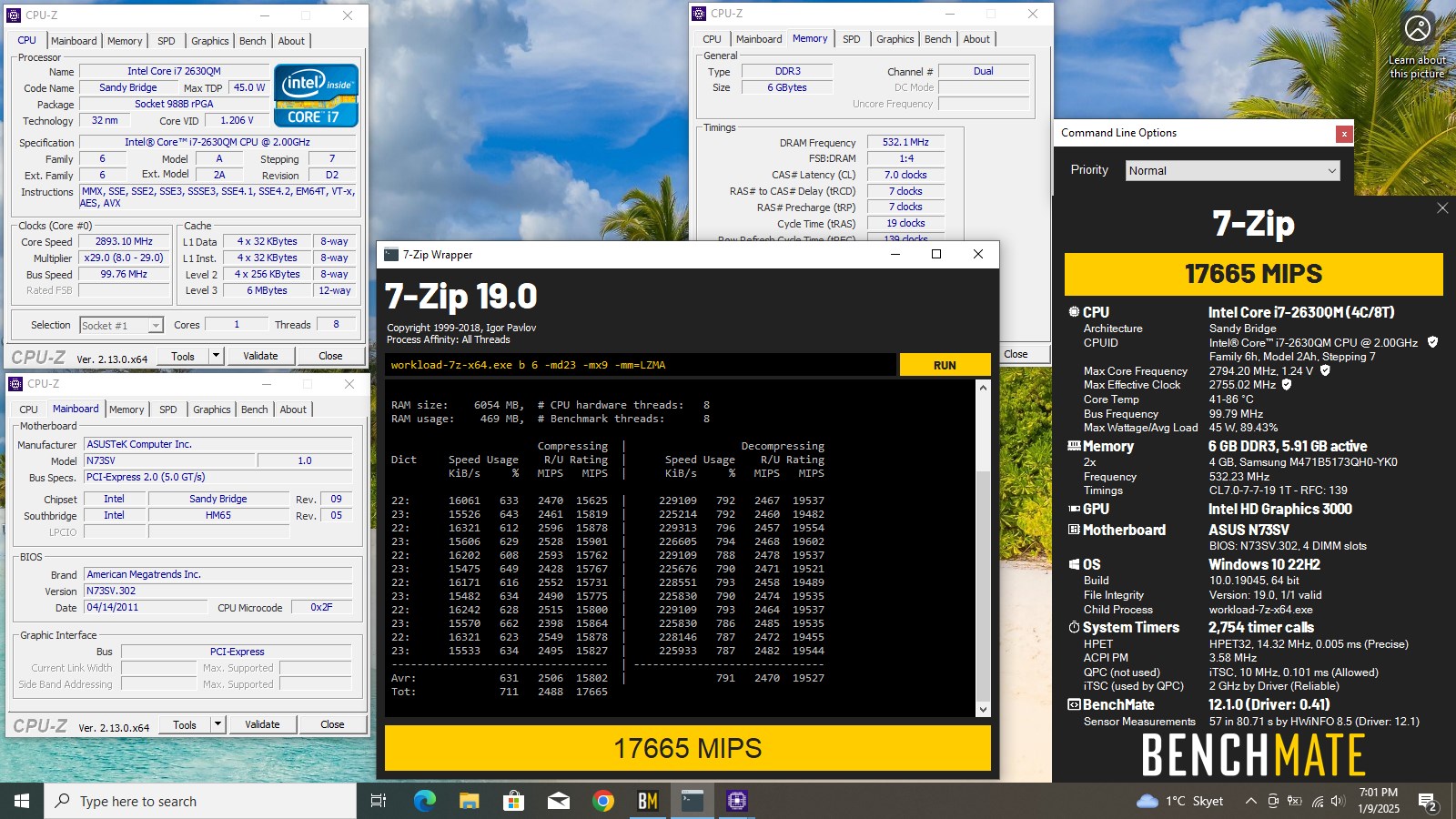Screen dimensions: 1456x819
Task: Click Close button in the bottom-left CPU-Z window
Action: click(332, 724)
